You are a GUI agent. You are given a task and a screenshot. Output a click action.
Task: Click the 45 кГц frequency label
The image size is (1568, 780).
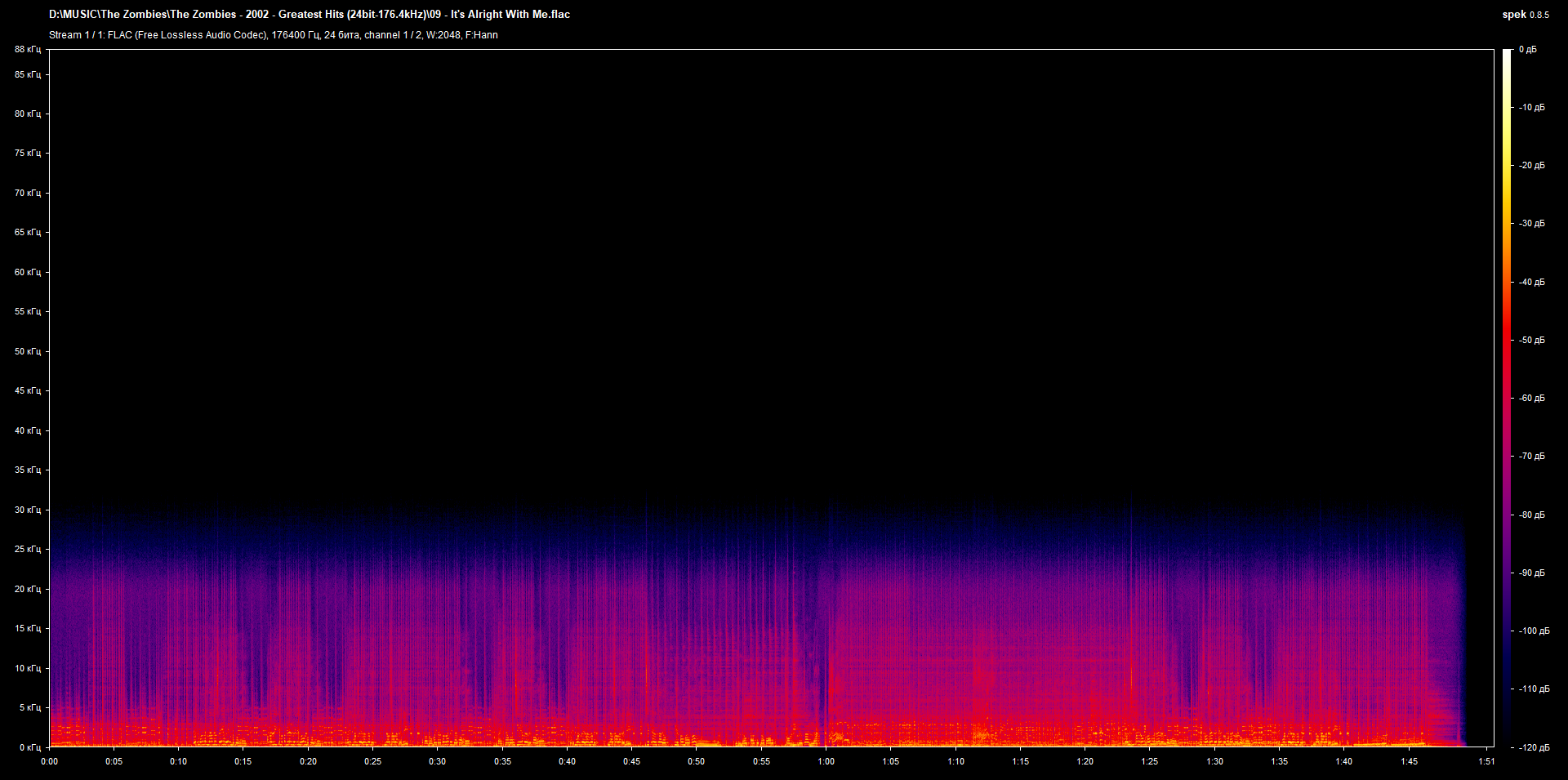click(28, 390)
